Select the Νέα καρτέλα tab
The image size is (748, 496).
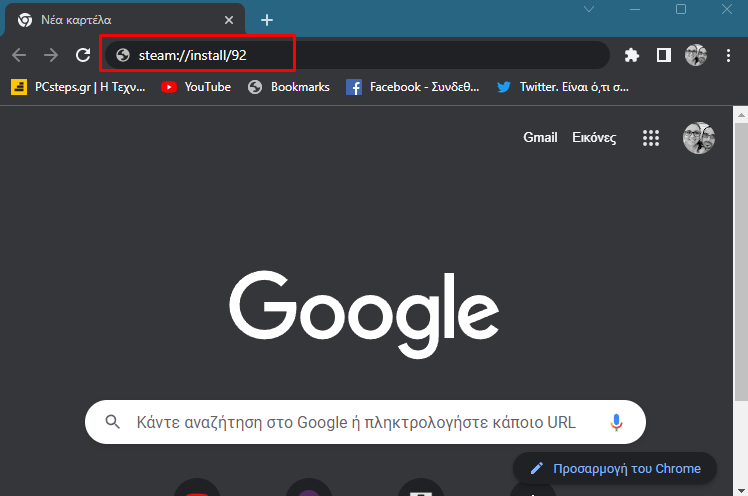[125, 20]
